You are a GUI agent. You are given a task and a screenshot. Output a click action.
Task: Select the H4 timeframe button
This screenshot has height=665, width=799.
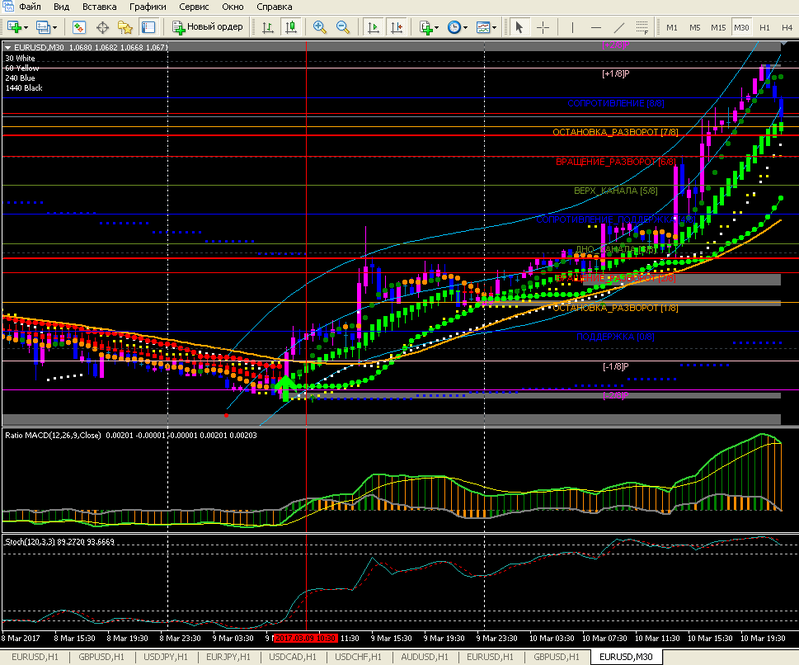(x=787, y=28)
